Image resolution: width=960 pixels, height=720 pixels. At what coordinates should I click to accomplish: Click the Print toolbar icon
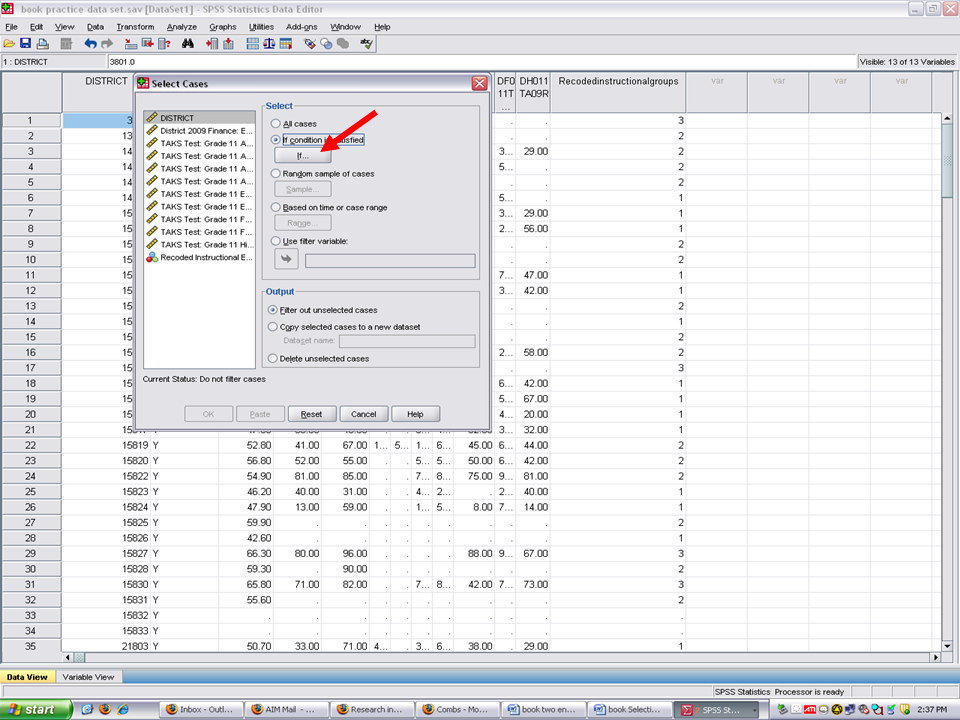pyautogui.click(x=42, y=44)
